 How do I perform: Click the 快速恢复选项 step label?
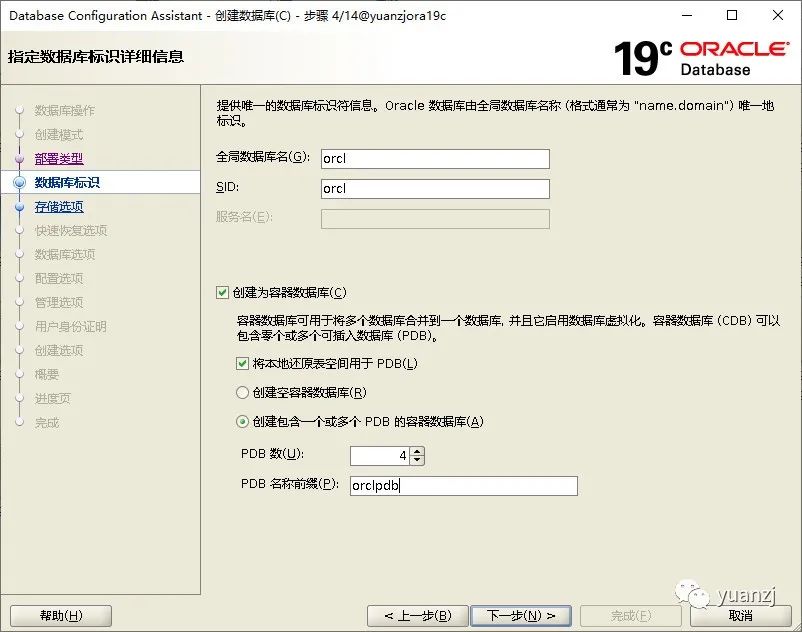(71, 231)
